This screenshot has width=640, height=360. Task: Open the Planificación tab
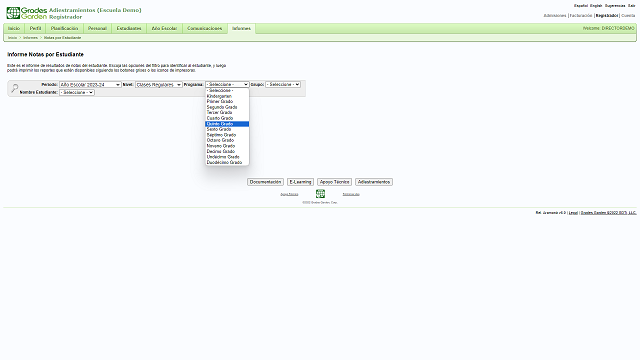(x=64, y=29)
